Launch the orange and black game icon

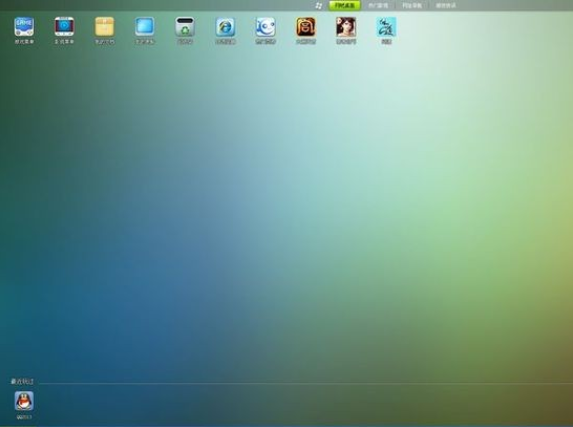point(306,27)
